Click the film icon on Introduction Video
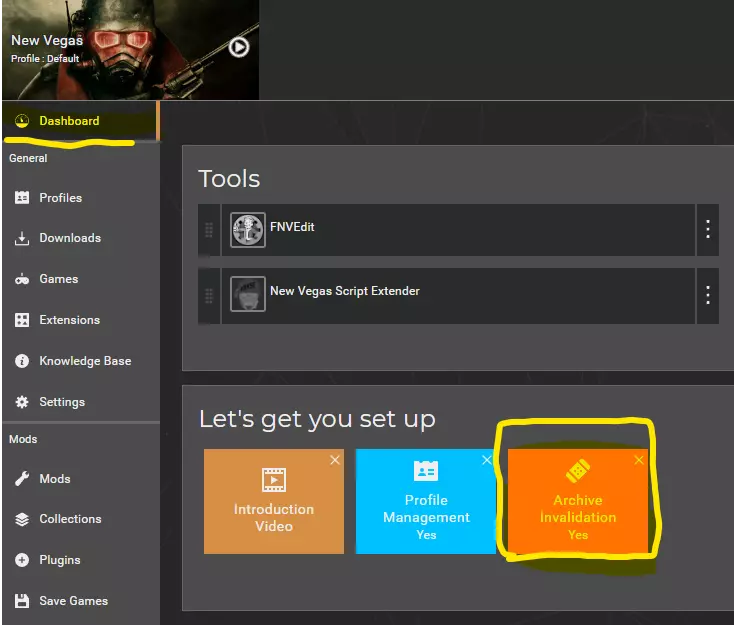Viewport: 734px width, 625px height. 274,480
